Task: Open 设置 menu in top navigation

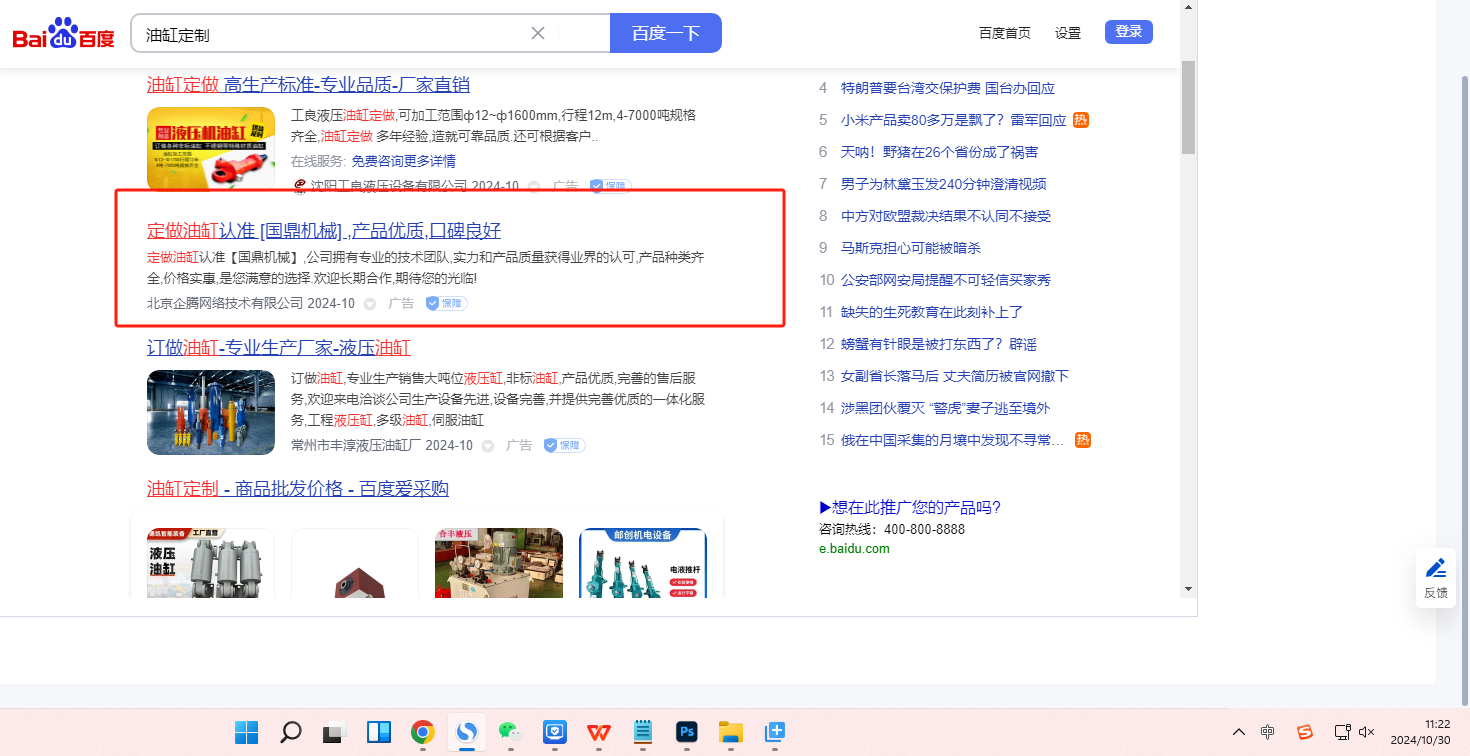Action: (1068, 33)
